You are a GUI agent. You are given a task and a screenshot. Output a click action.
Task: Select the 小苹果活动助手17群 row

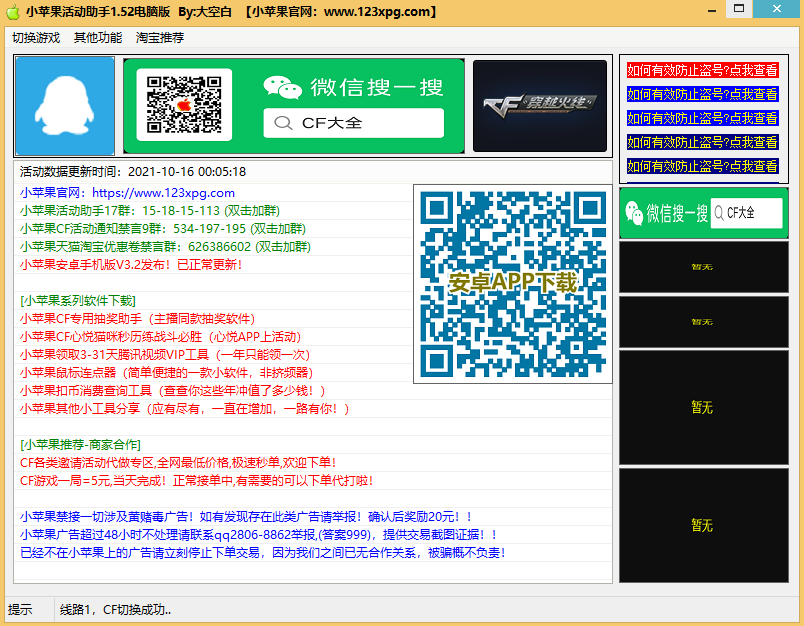pos(150,211)
